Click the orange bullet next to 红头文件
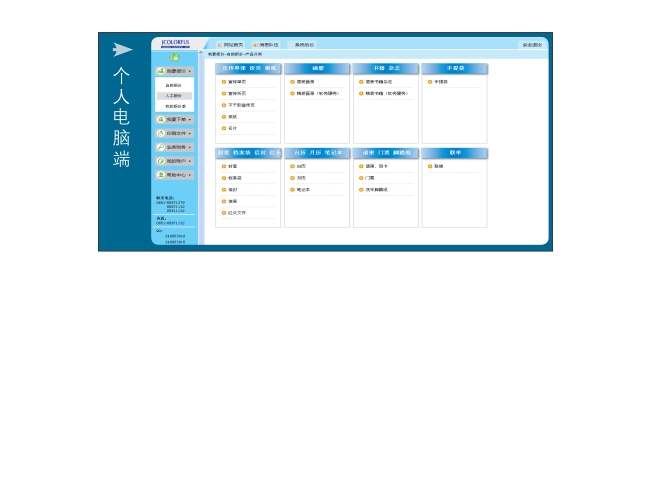The height and width of the screenshot is (501, 653). coord(224,213)
